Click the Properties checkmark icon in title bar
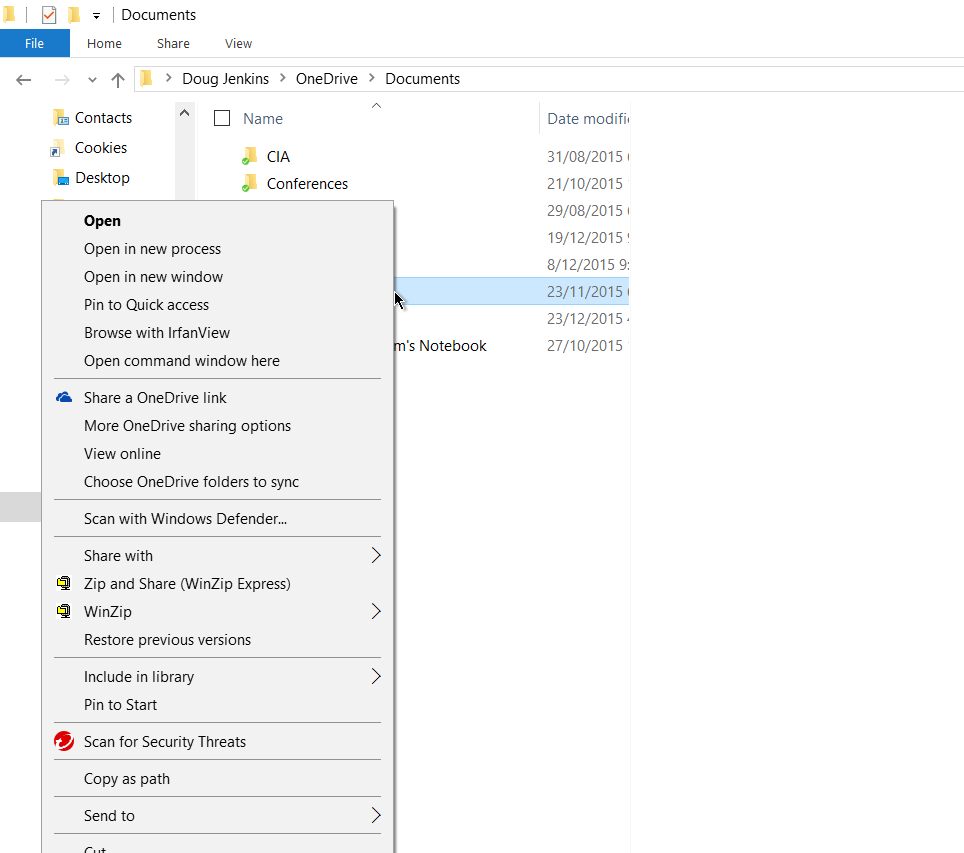This screenshot has width=964, height=853. point(49,15)
